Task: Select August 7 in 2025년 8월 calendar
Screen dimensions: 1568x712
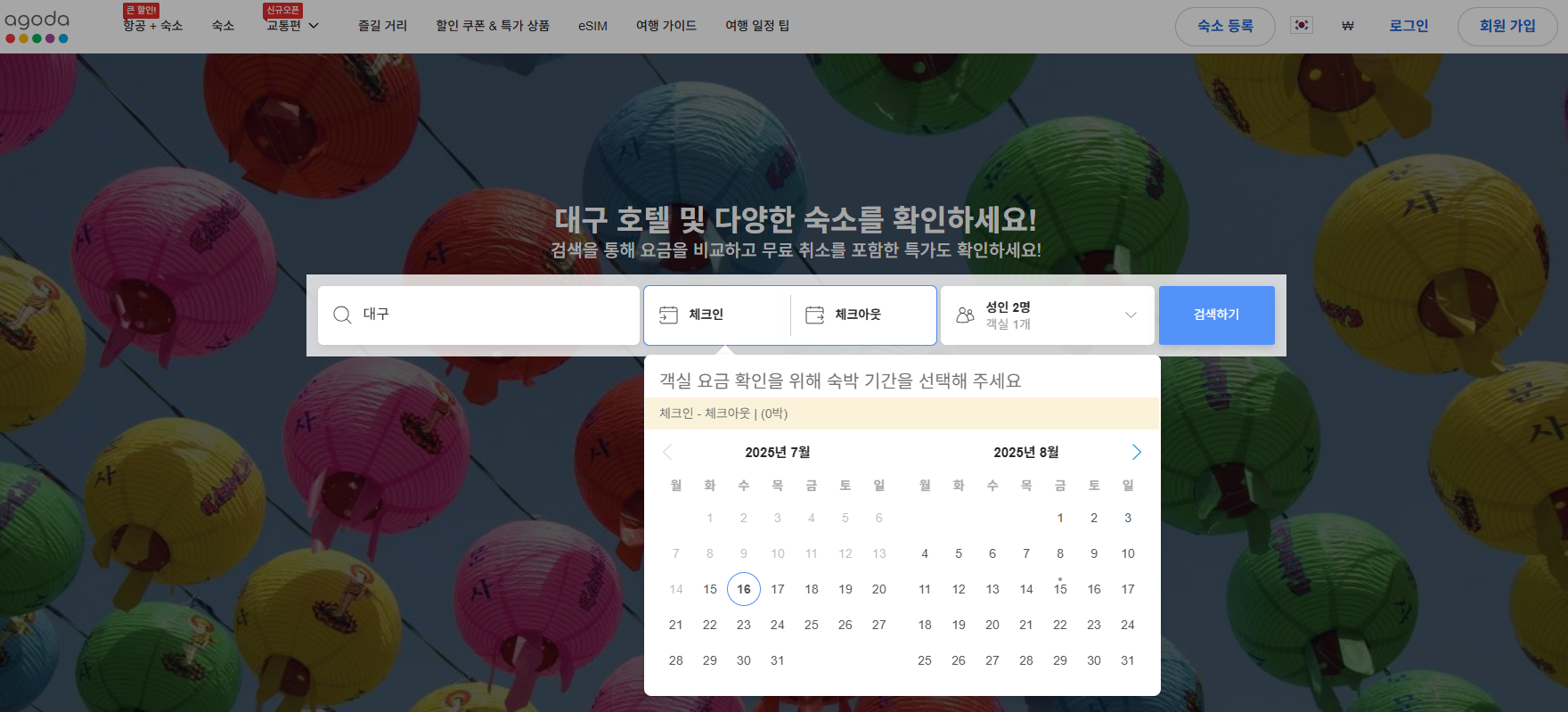Action: [x=1026, y=553]
